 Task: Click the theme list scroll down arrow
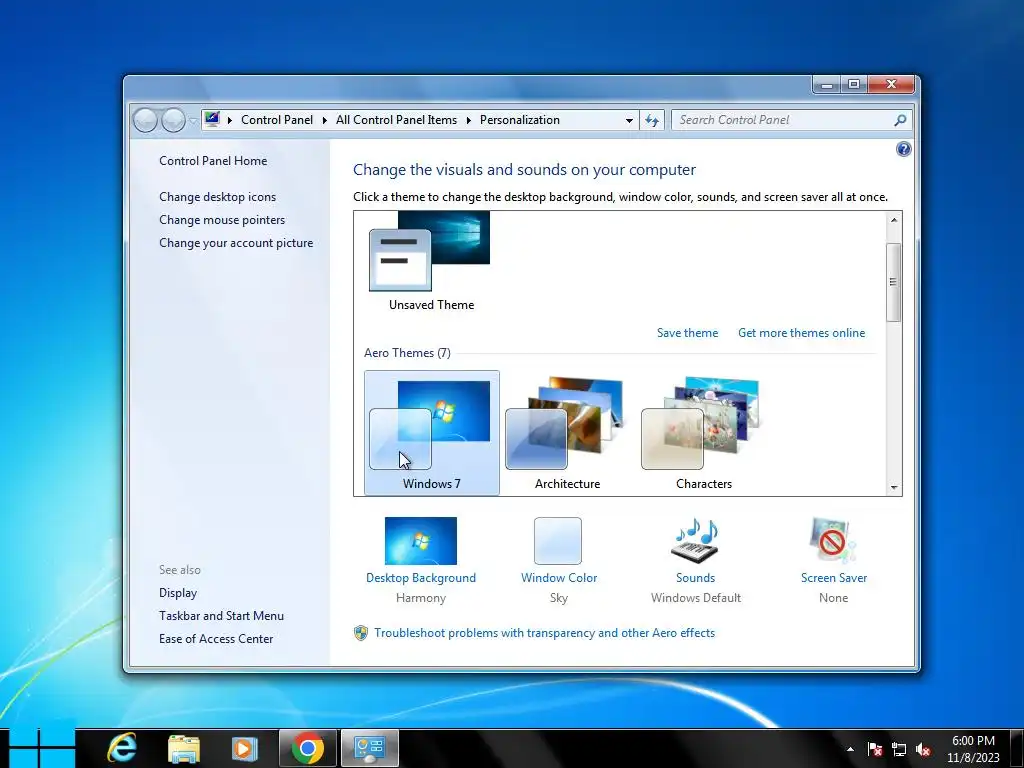click(894, 487)
